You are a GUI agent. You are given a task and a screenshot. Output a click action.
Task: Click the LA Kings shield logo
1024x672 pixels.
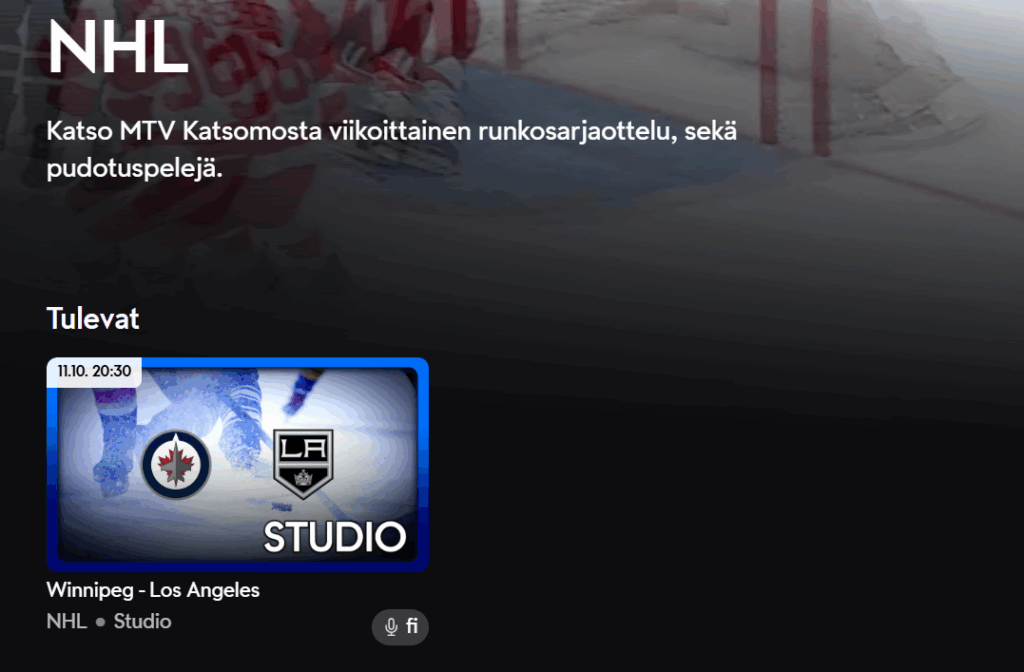[x=303, y=463]
